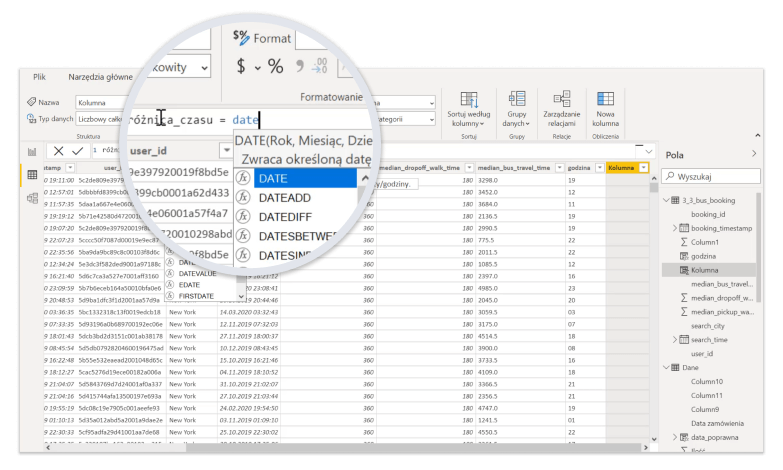Commit the formula with the checkmark
Image resolution: width=783 pixels, height=470 pixels.
point(77,151)
